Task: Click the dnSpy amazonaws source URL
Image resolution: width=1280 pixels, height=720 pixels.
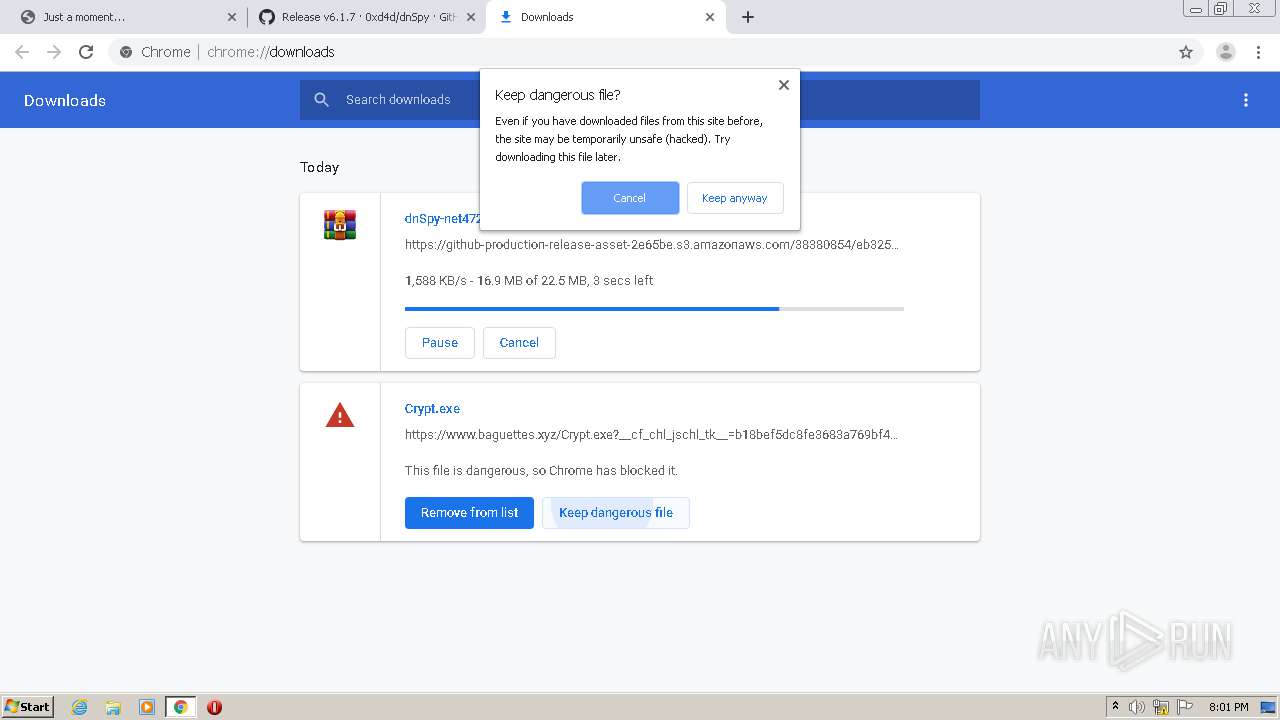Action: [651, 244]
